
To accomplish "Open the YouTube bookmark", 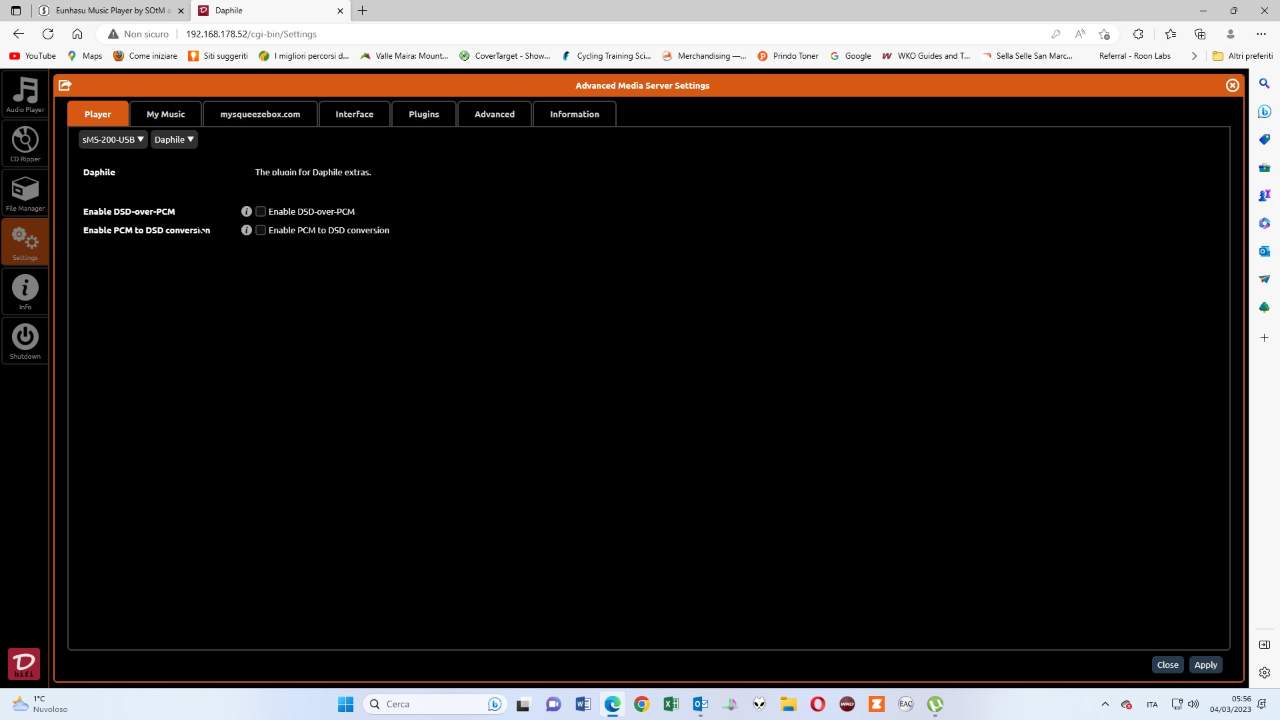I will [x=33, y=56].
